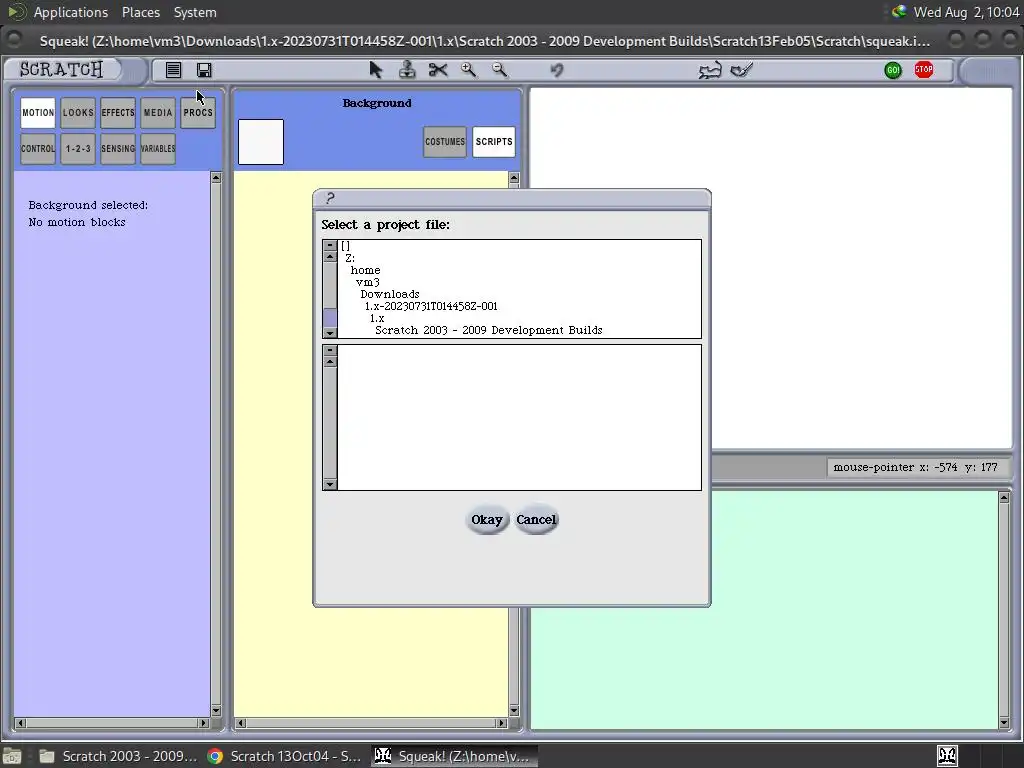Select the stamp duplicate tool
Screen dimensions: 1024x768
tap(407, 69)
